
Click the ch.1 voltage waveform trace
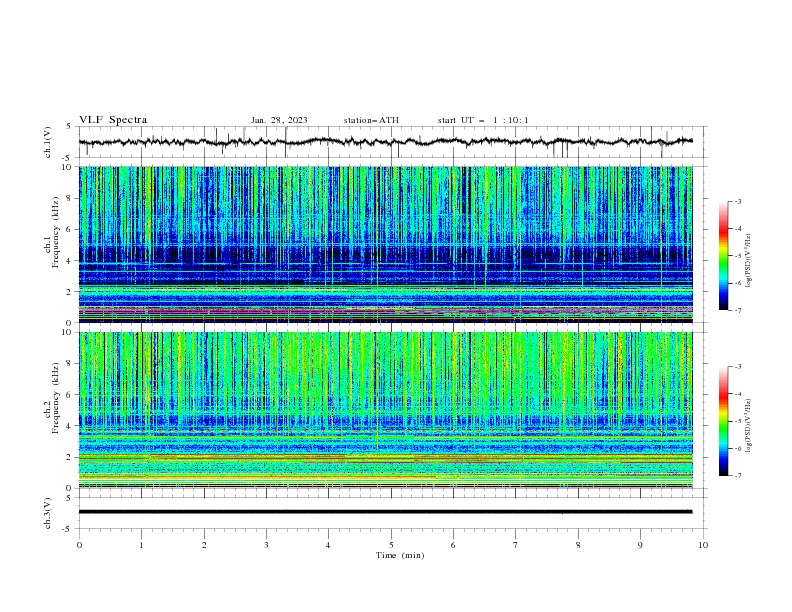[x=385, y=142]
